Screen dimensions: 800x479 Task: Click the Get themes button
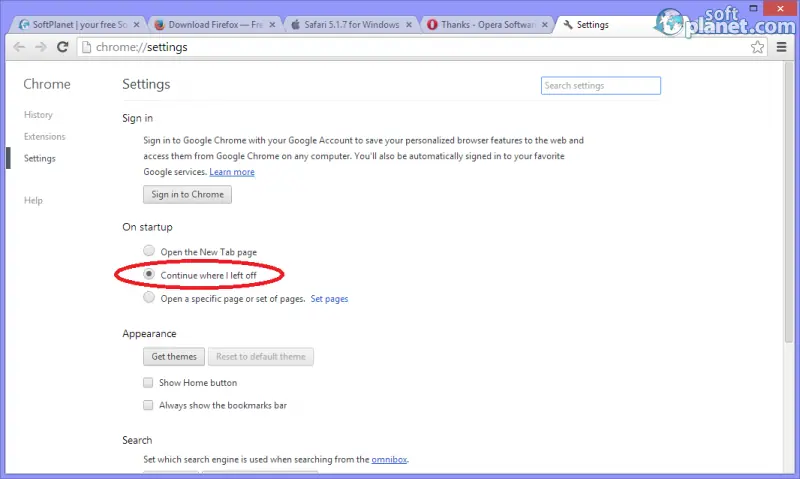tap(174, 357)
